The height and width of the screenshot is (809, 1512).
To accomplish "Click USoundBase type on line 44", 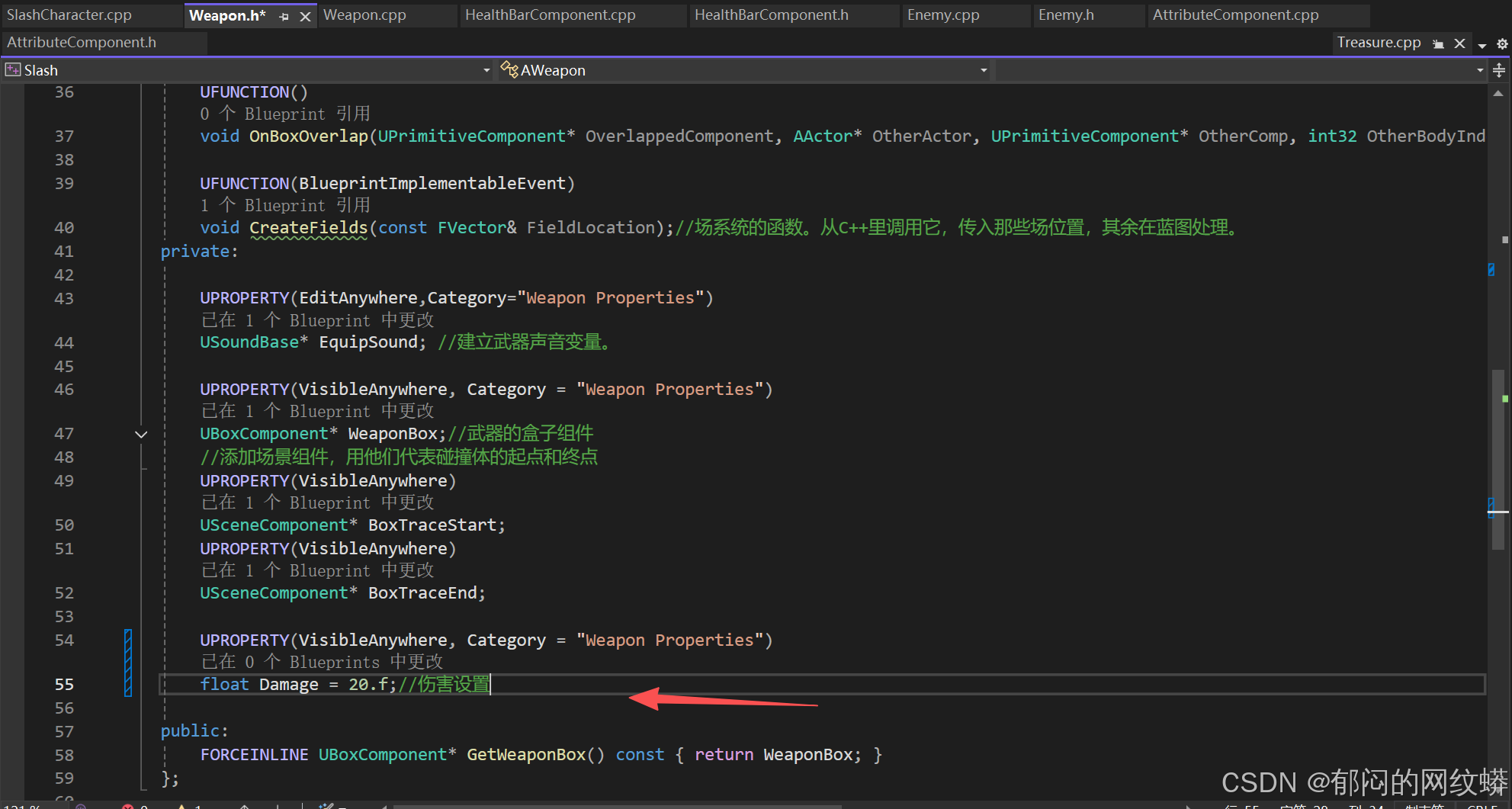I will pos(249,342).
